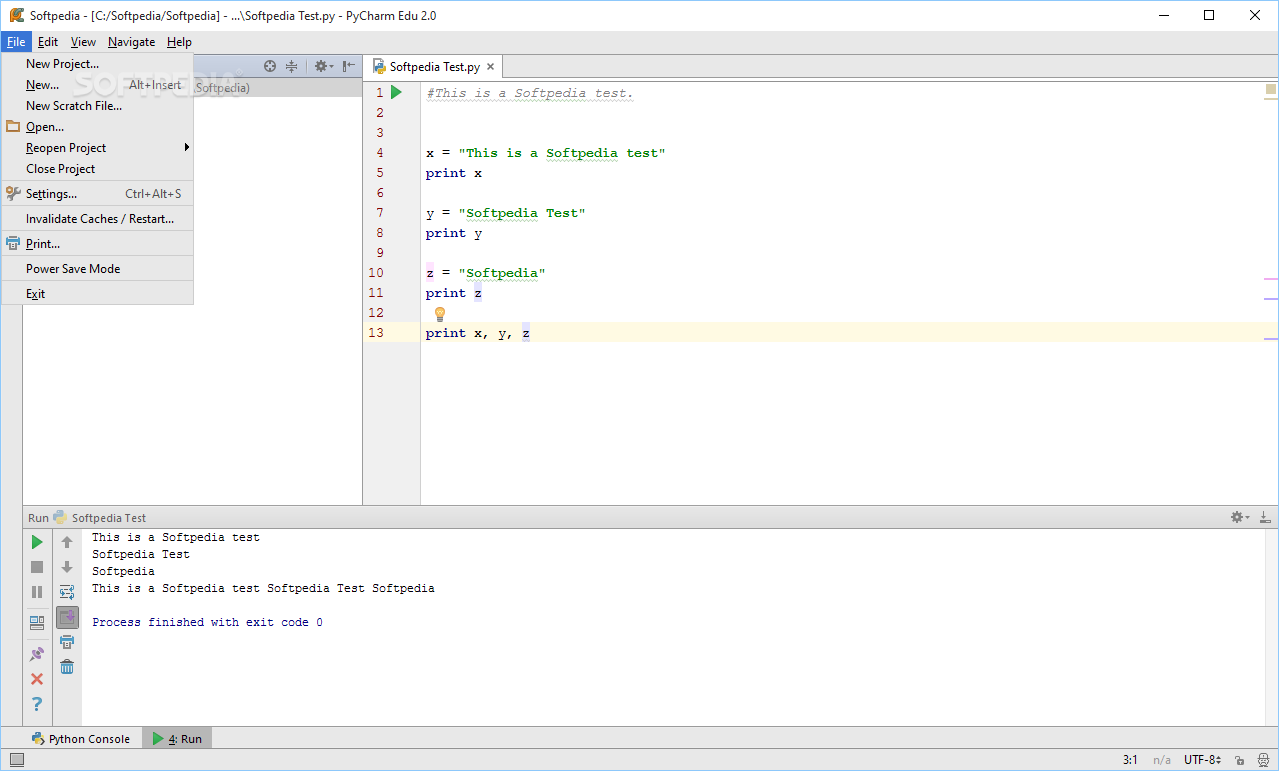Screen dimensions: 1279x771
Task: Clear all console output with trash icon
Action: point(67,666)
